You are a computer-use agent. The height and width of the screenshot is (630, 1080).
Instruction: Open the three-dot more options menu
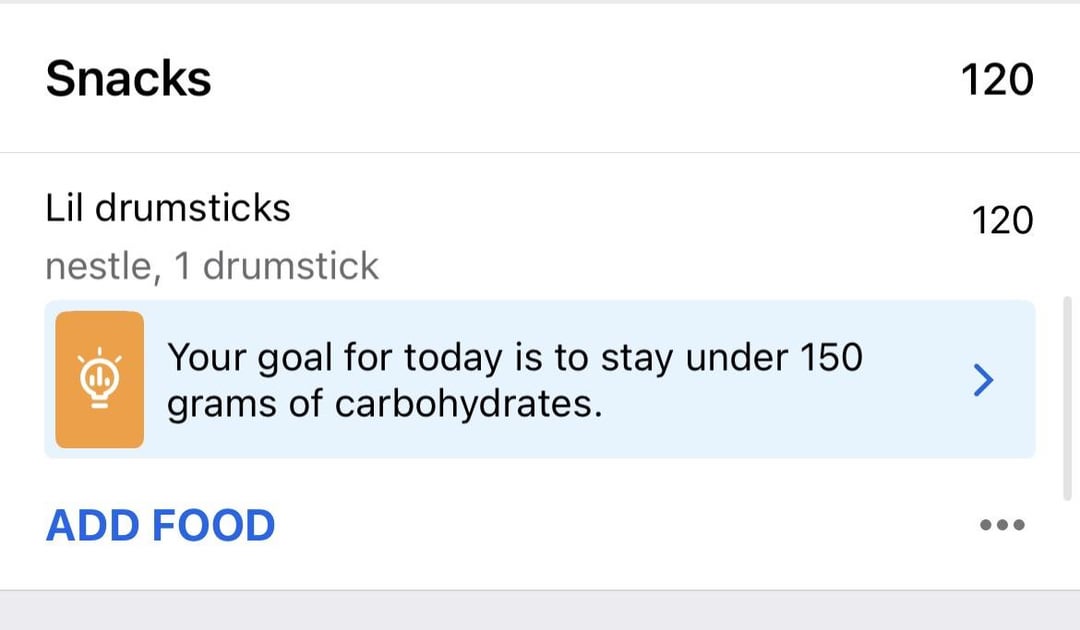tap(1002, 525)
